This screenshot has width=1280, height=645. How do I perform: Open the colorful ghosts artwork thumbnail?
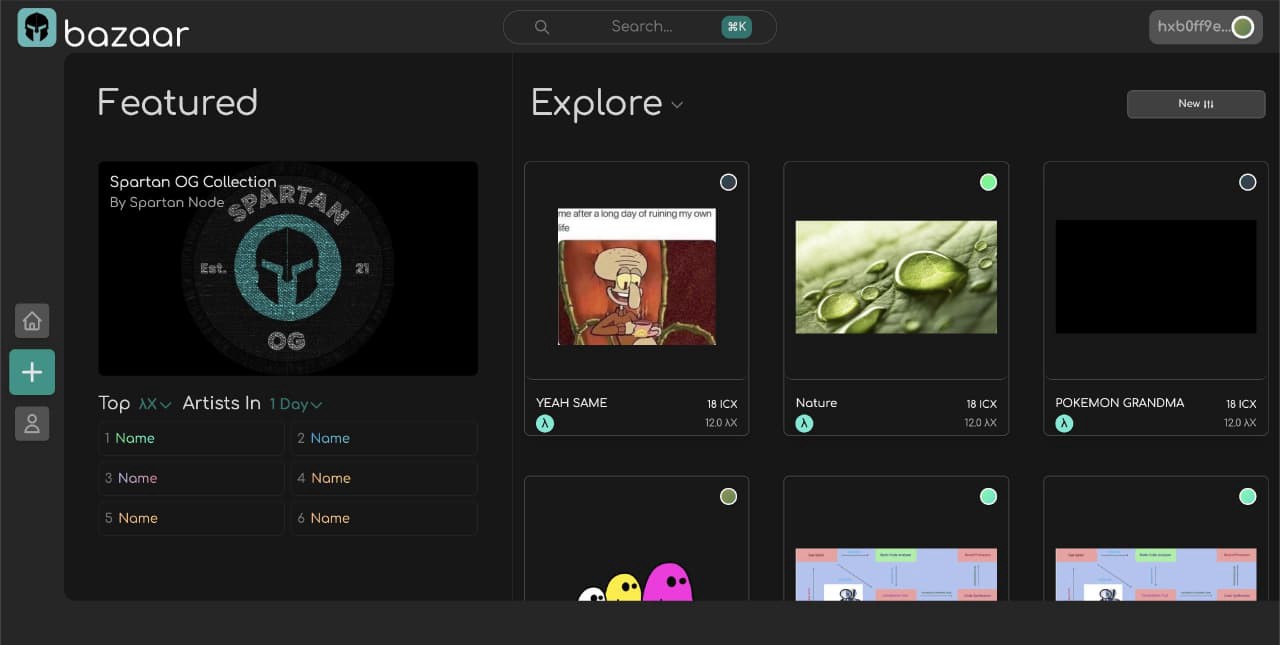pyautogui.click(x=636, y=582)
